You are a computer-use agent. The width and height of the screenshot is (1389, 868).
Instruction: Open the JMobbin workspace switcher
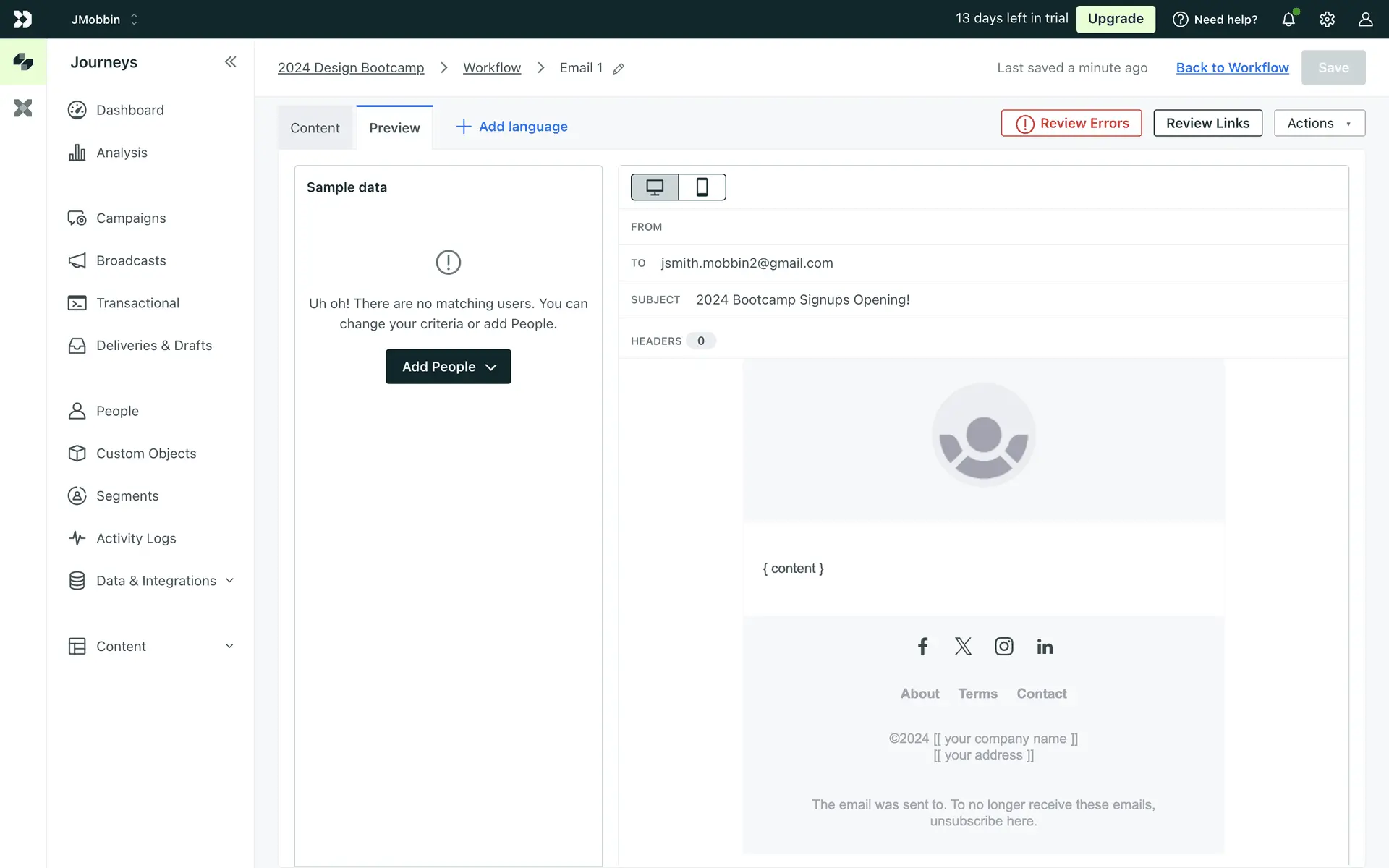coord(105,20)
